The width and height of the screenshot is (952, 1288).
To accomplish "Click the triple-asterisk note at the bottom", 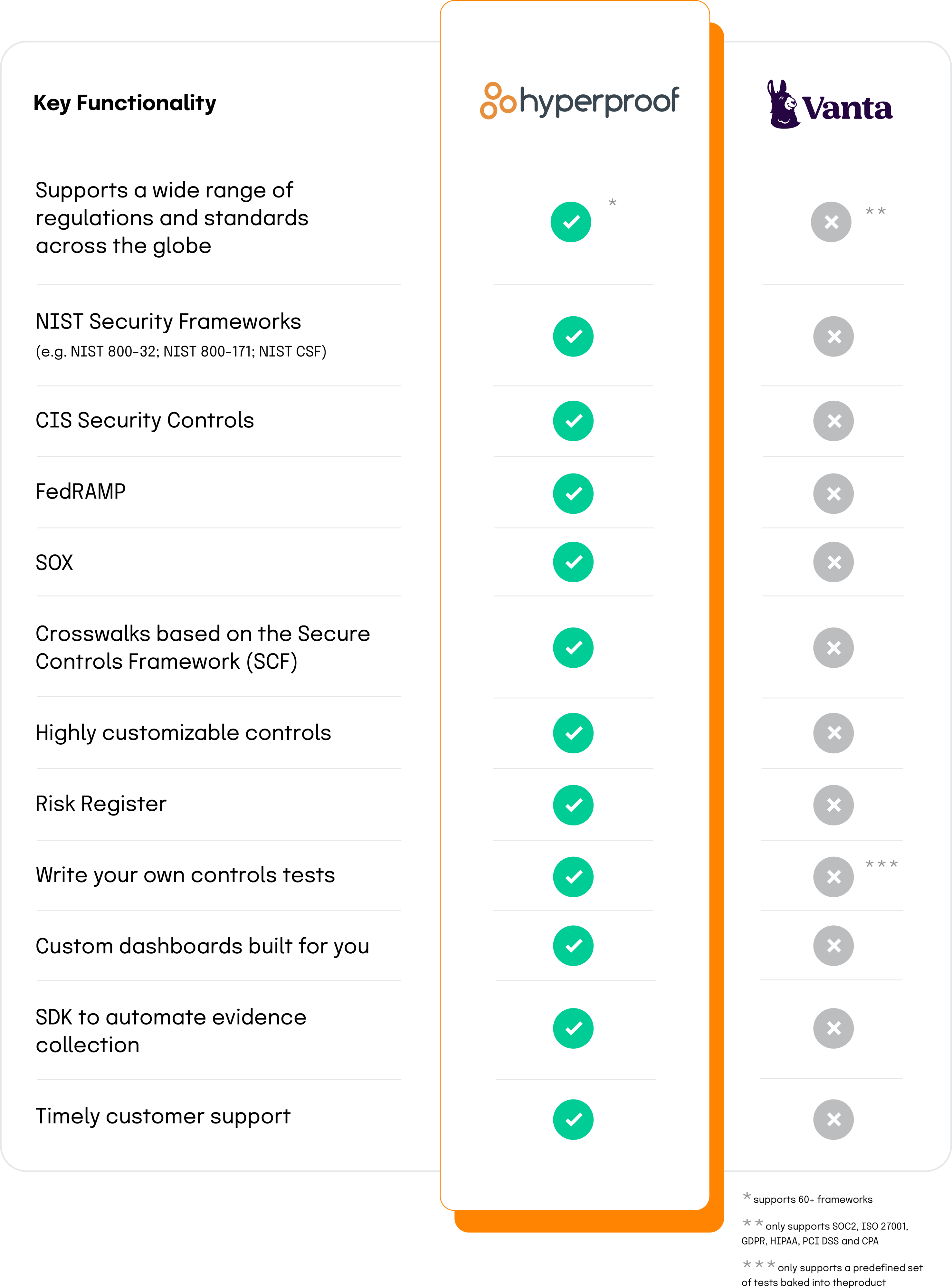I will pyautogui.click(x=759, y=1264).
